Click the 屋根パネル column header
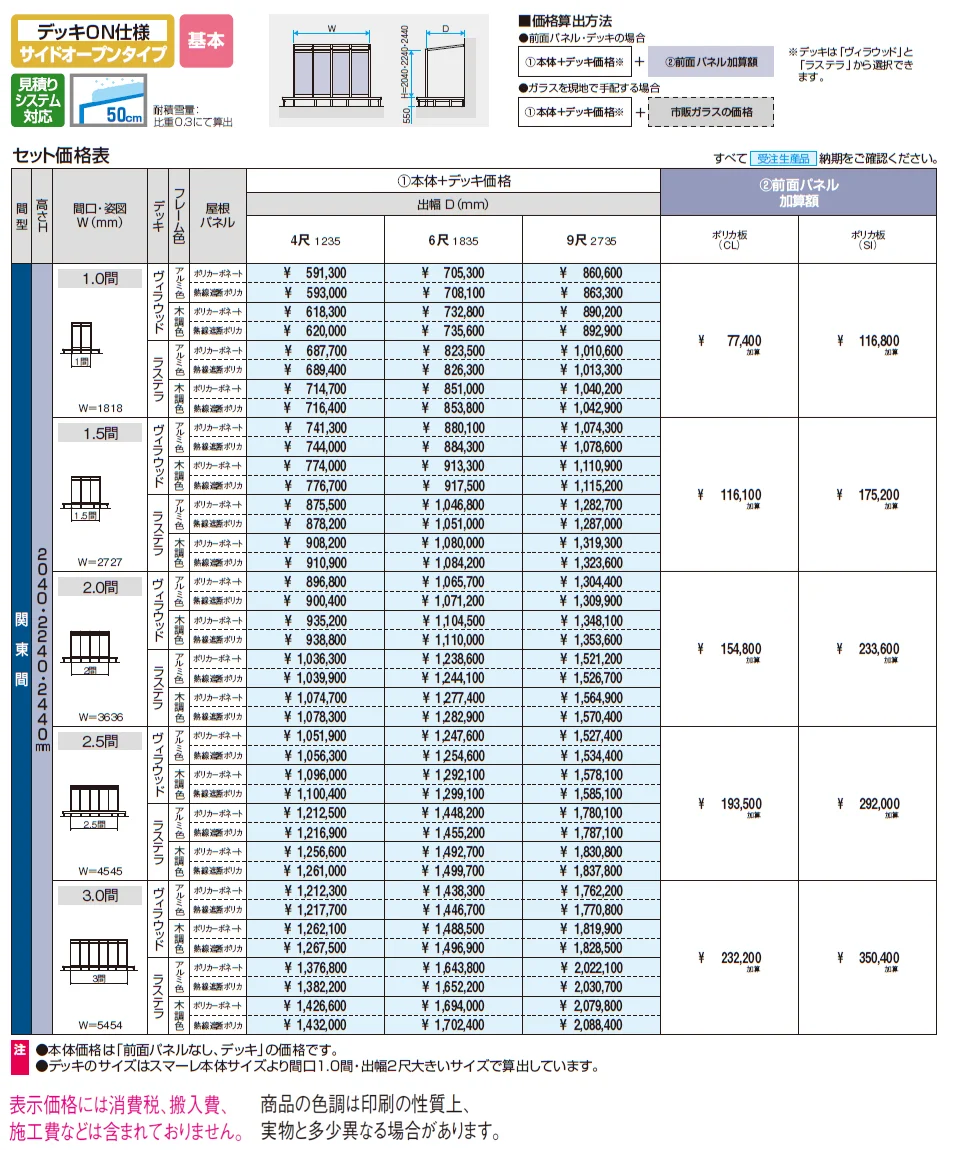The image size is (956, 1150). [218, 216]
